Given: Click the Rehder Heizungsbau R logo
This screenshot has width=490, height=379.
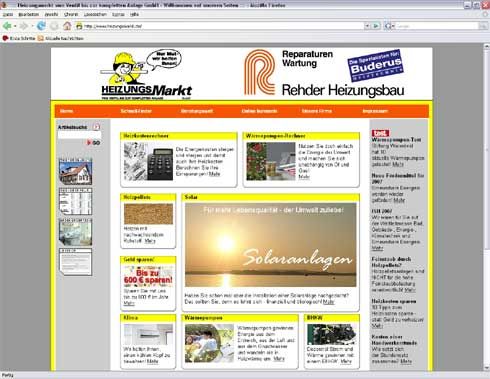Looking at the screenshot, I should coord(260,72).
